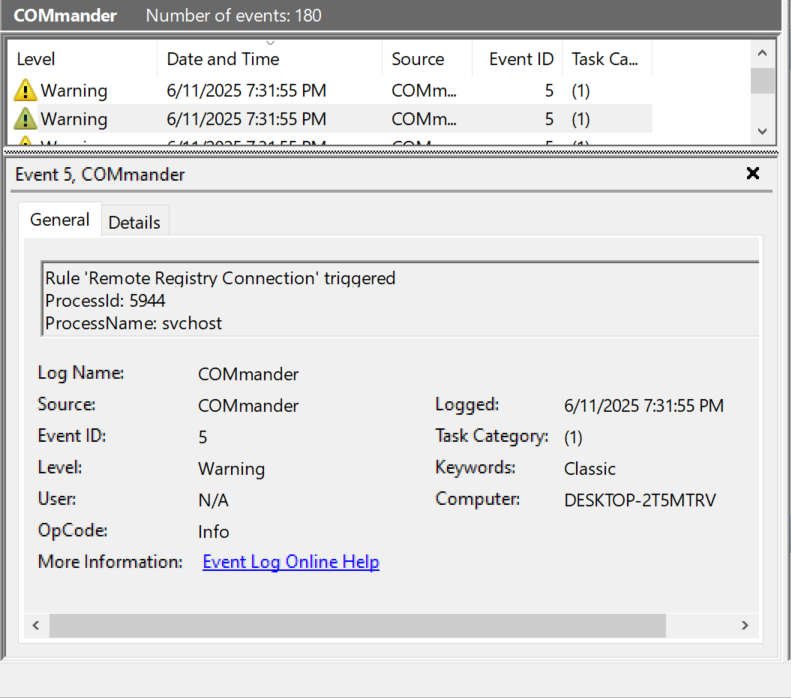Screen dimensions: 791x698
Task: Select the first Warning event row's date
Action: click(x=246, y=91)
